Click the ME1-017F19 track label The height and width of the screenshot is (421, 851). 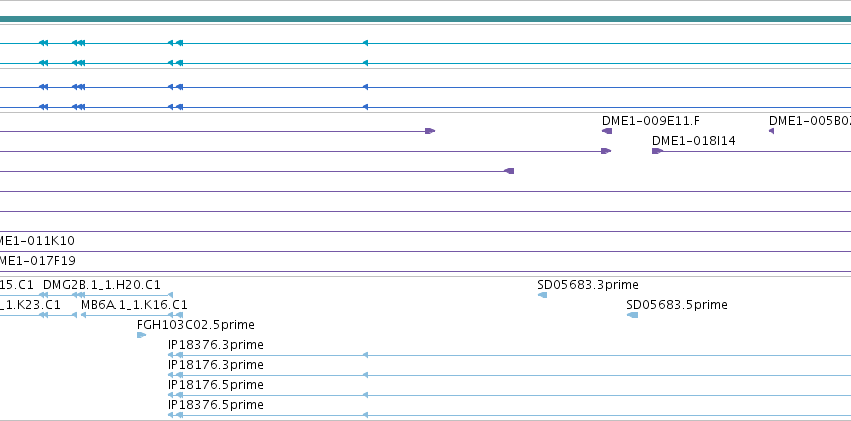37,261
